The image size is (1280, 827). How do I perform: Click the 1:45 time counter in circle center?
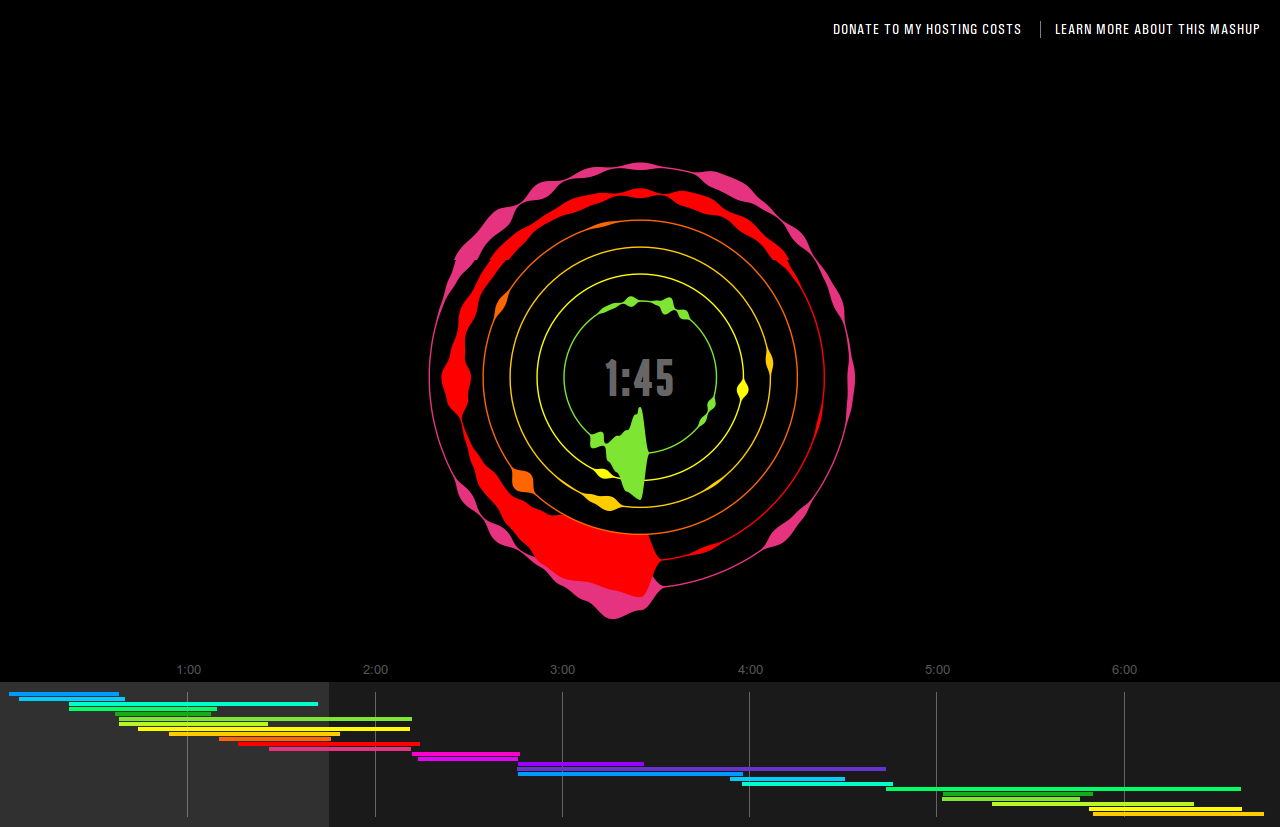[x=640, y=379]
